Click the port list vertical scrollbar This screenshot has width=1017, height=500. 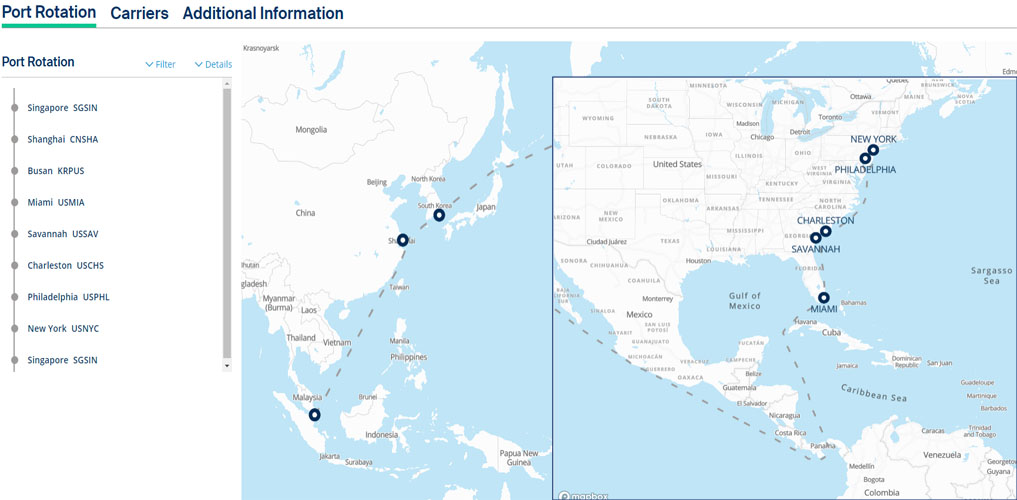click(227, 220)
